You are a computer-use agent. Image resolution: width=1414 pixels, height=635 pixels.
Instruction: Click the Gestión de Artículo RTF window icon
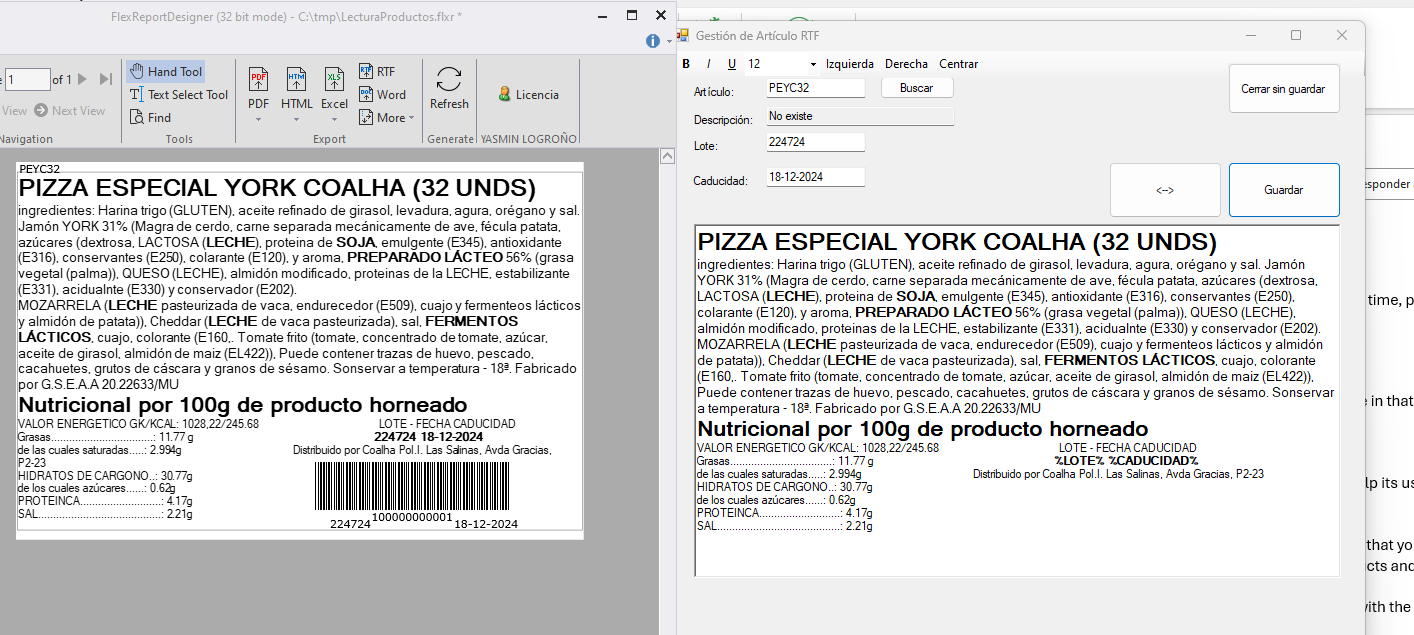click(x=684, y=35)
